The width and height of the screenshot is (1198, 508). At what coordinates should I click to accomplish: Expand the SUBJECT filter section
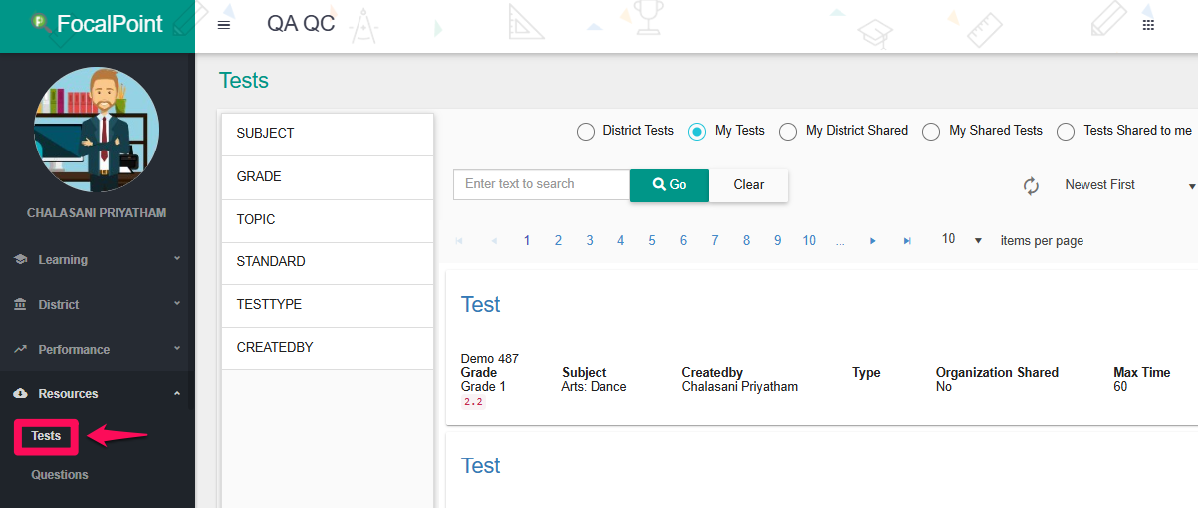[x=327, y=134]
